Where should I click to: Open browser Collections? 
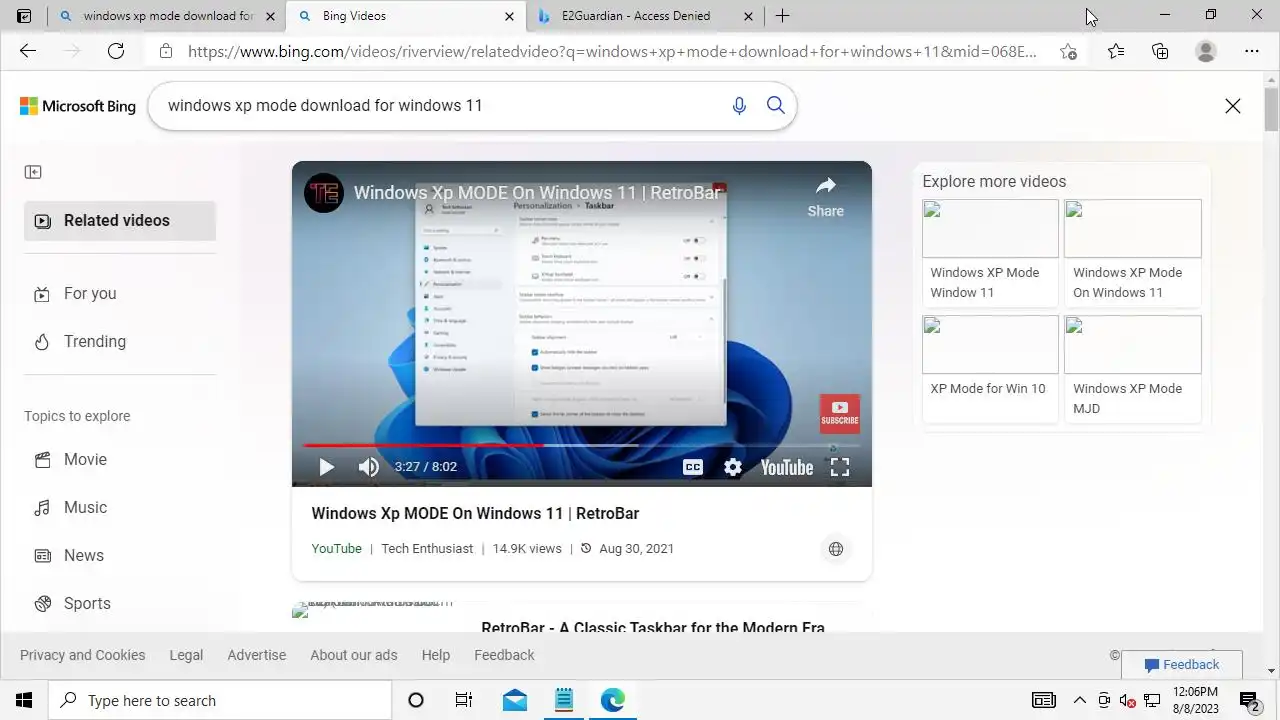pos(1160,51)
